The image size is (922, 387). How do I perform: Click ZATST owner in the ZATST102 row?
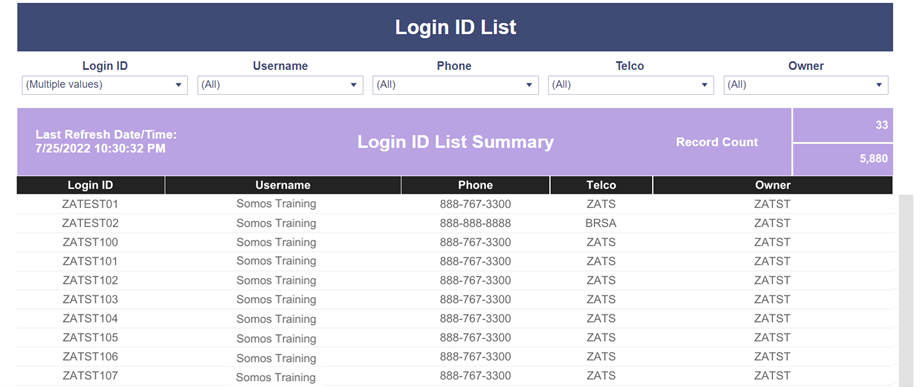tap(773, 281)
